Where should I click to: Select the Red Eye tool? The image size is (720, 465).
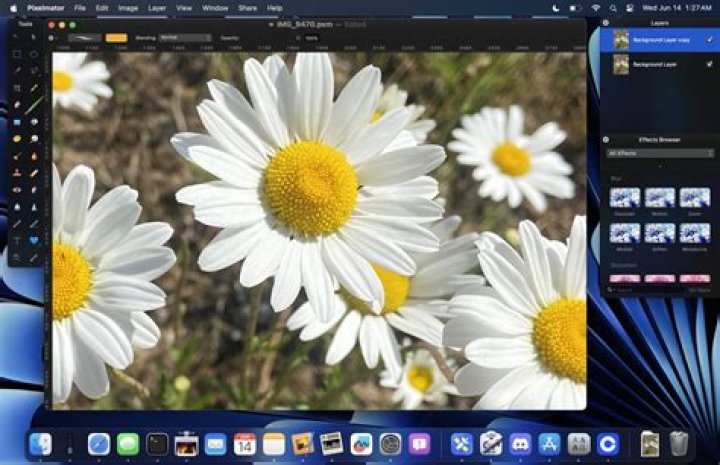[x=17, y=190]
